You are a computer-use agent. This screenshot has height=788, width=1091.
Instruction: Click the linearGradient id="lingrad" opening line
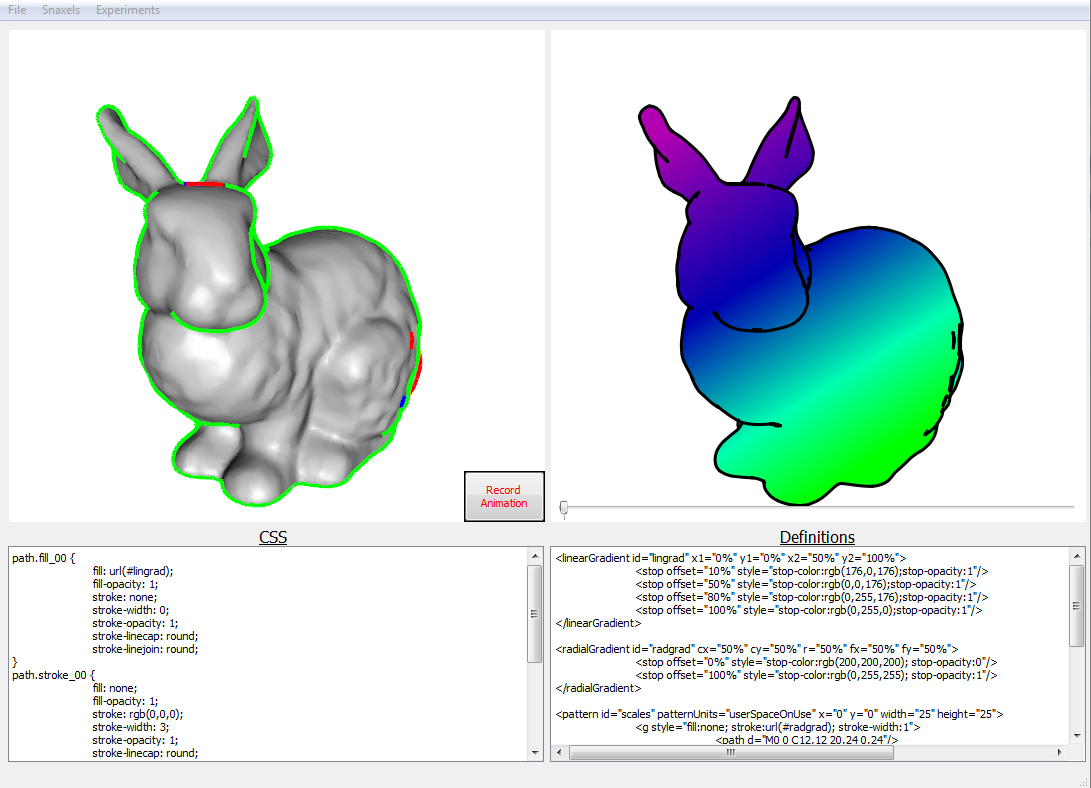(731, 558)
